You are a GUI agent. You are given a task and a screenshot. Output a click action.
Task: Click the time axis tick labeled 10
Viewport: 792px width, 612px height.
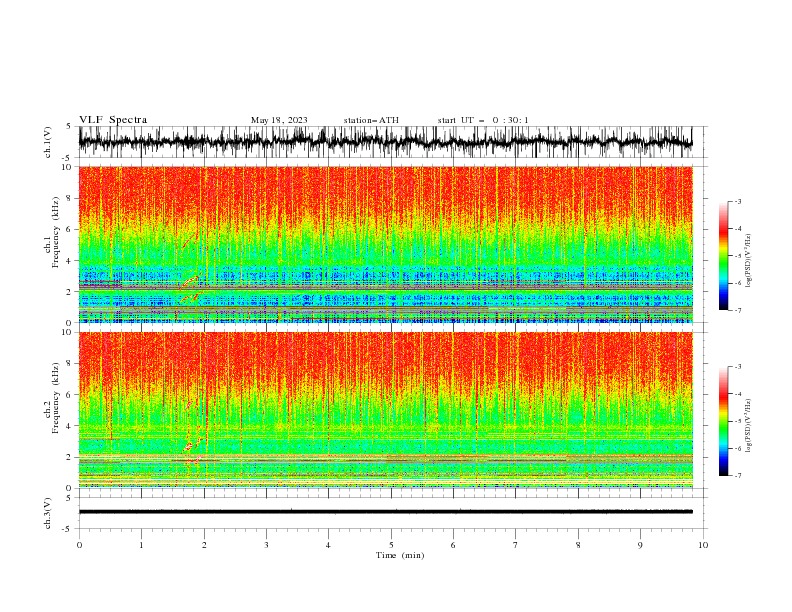(703, 545)
